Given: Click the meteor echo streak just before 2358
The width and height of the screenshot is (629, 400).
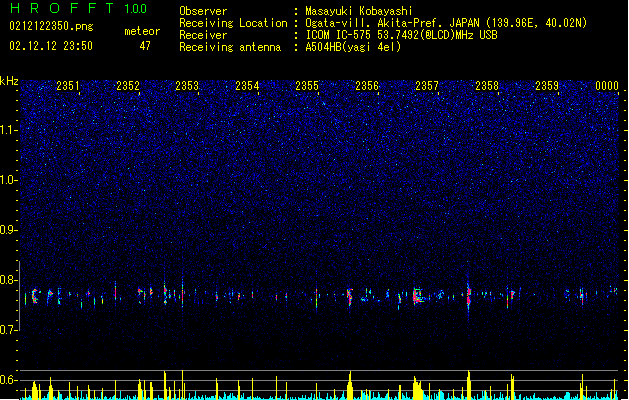Looking at the screenshot, I should coord(468,295).
